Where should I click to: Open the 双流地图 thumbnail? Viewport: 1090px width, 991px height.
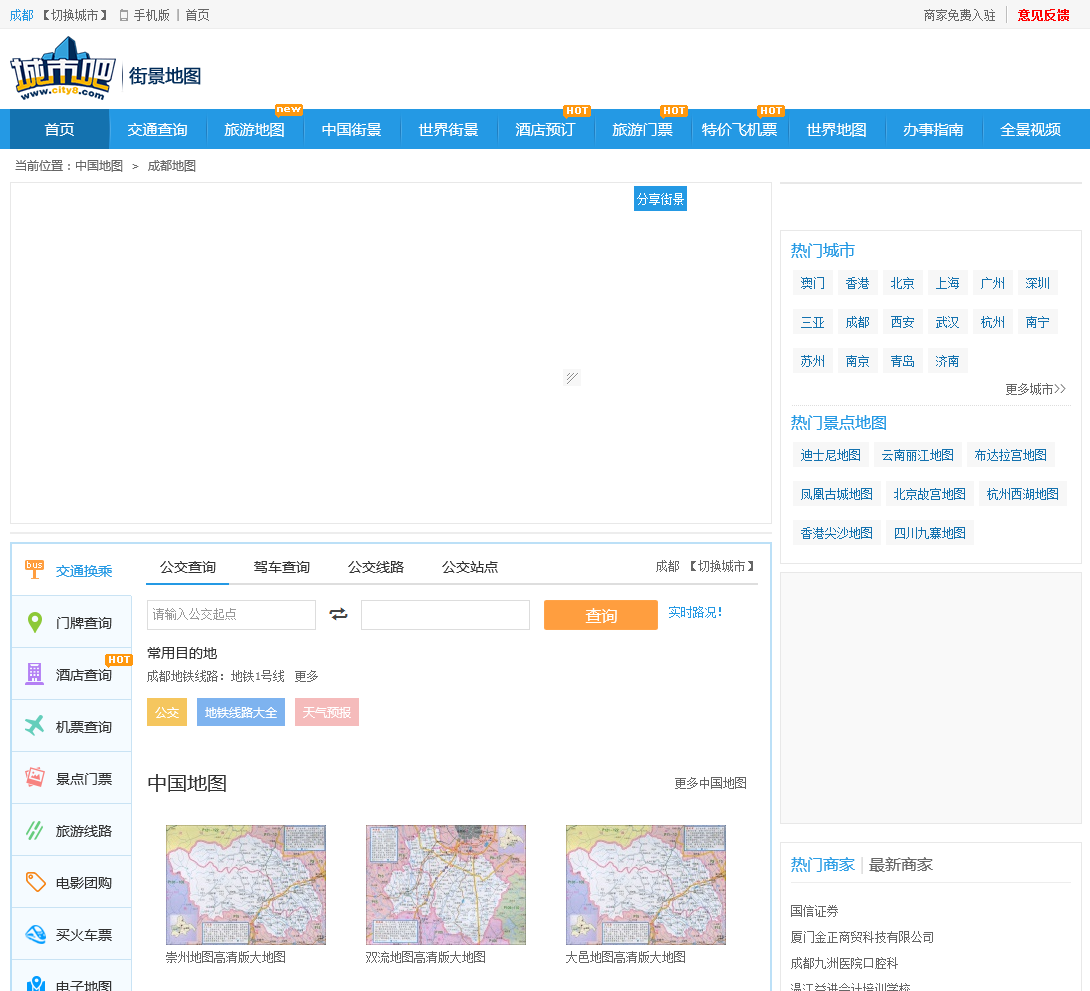(446, 885)
